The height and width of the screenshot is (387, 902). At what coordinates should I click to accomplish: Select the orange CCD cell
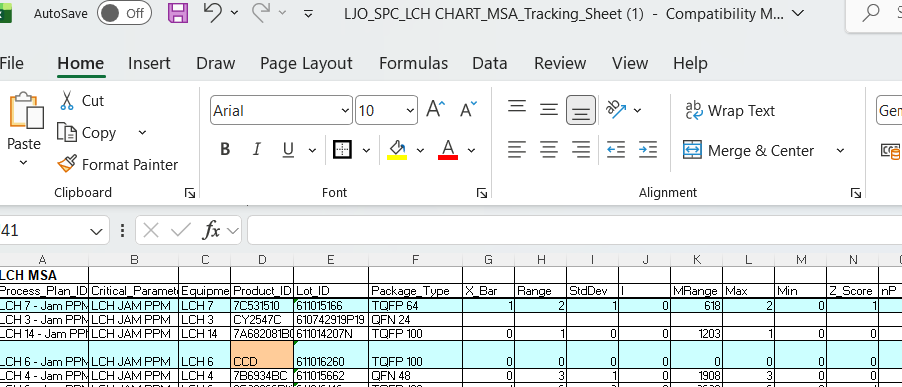coord(262,354)
